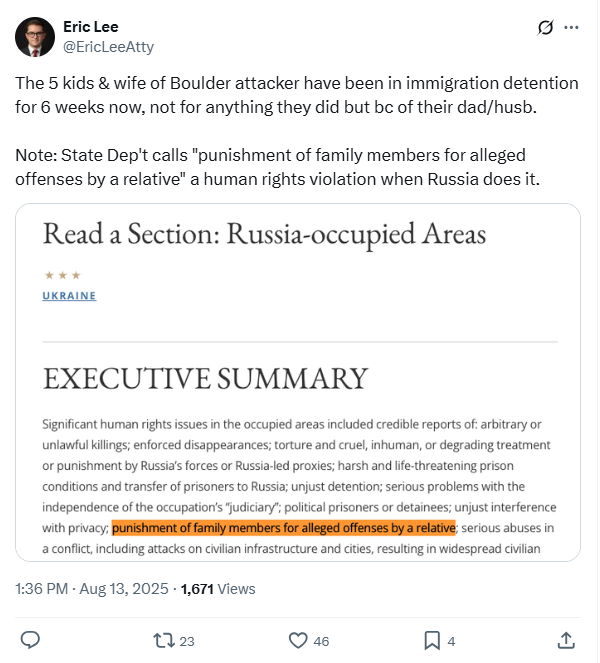Open Eric Lee's profile picture
The height and width of the screenshot is (663, 600).
[x=35, y=37]
